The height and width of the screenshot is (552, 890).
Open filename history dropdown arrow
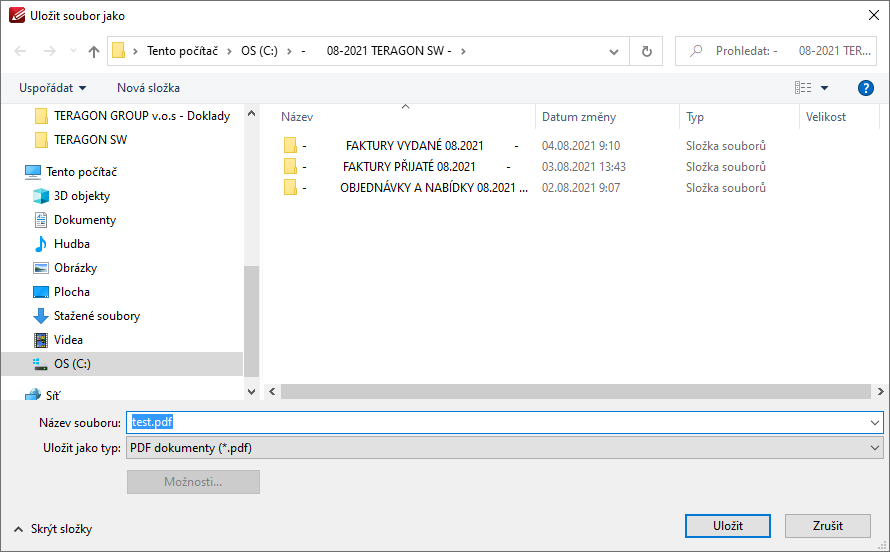(874, 423)
